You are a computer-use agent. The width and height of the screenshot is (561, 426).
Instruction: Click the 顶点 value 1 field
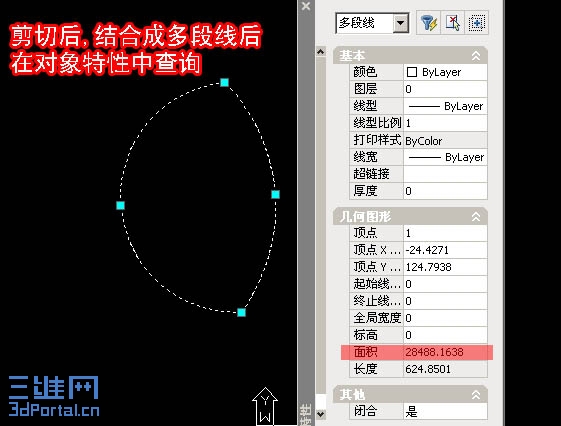445,233
